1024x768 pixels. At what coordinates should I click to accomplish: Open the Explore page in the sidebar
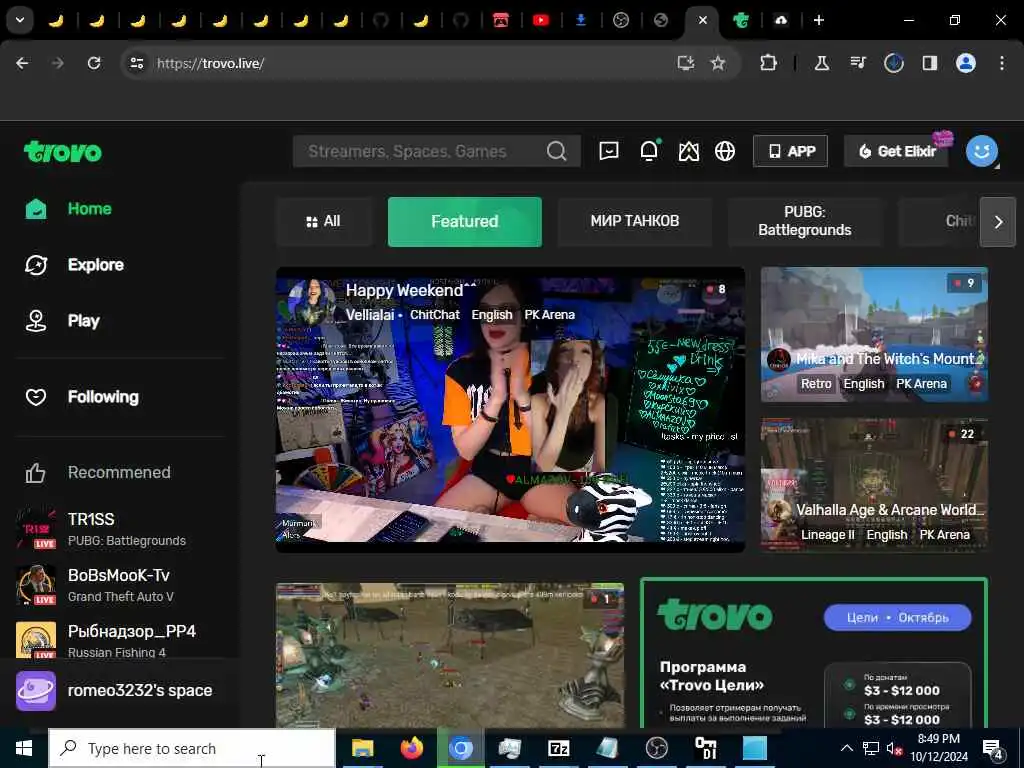click(74, 265)
